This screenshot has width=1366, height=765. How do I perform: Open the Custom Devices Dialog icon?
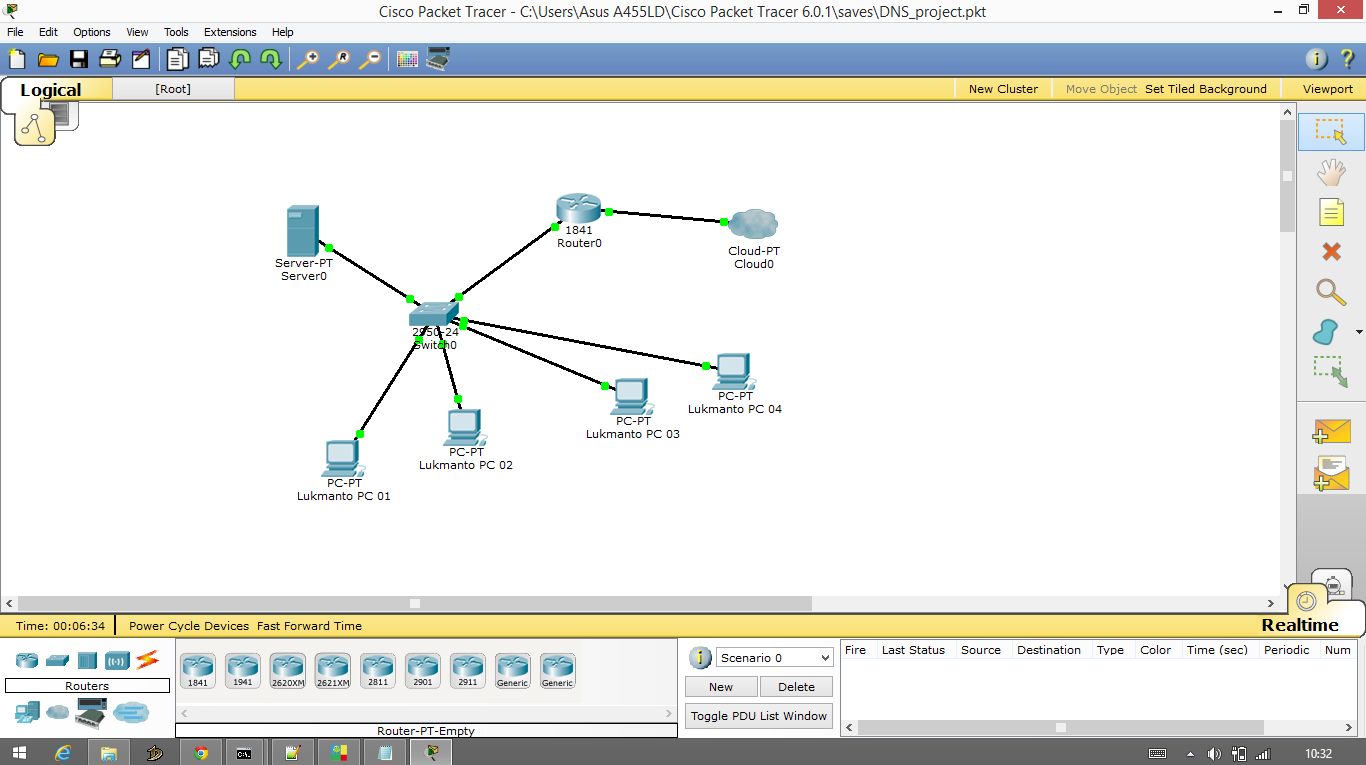point(438,59)
